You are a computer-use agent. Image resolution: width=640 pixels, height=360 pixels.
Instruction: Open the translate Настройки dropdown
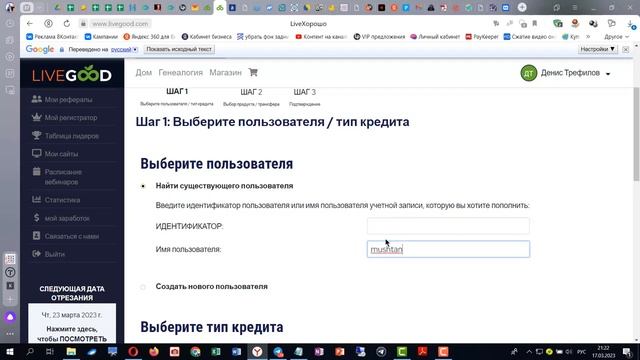[x=598, y=49]
